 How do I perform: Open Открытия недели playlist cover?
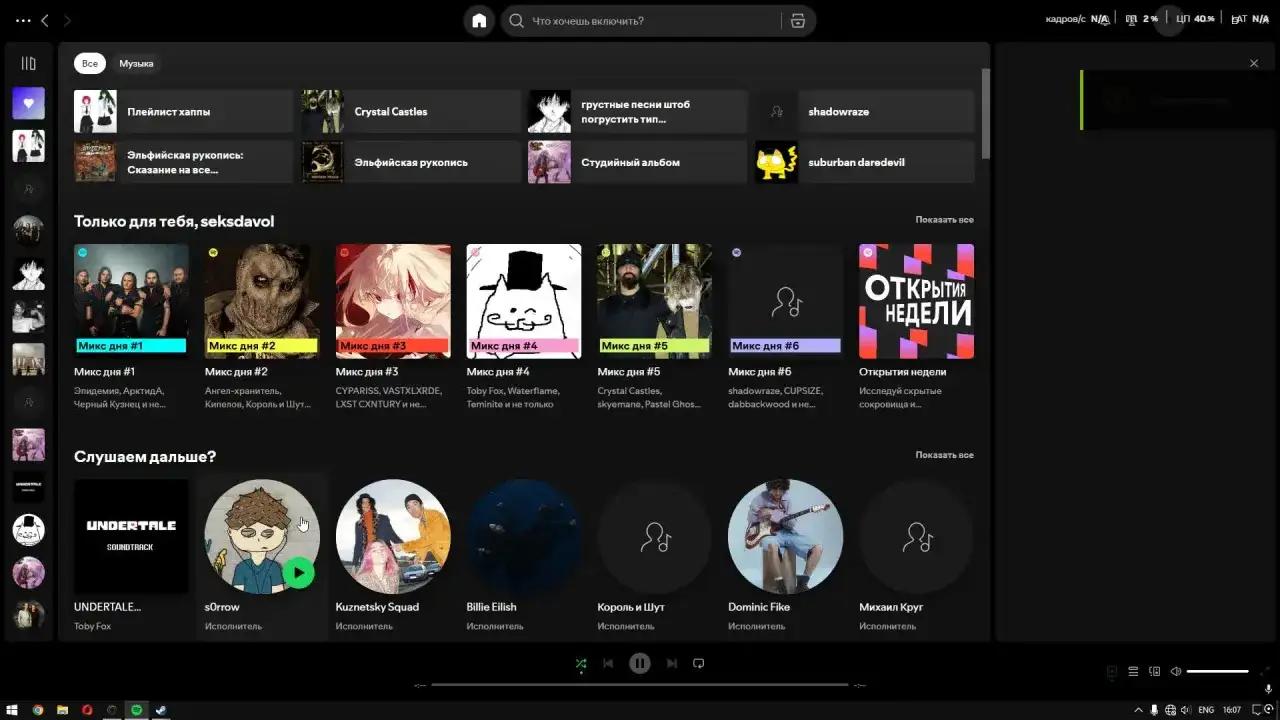916,301
